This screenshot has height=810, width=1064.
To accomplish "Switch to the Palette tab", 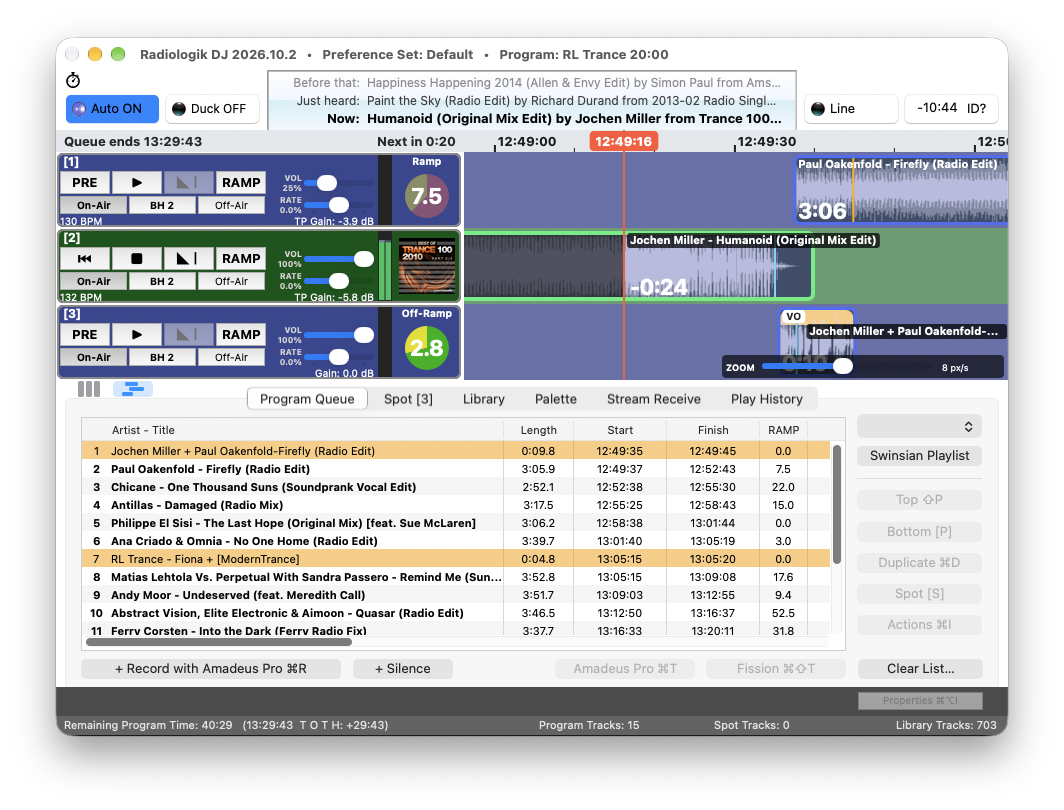I will coord(555,399).
